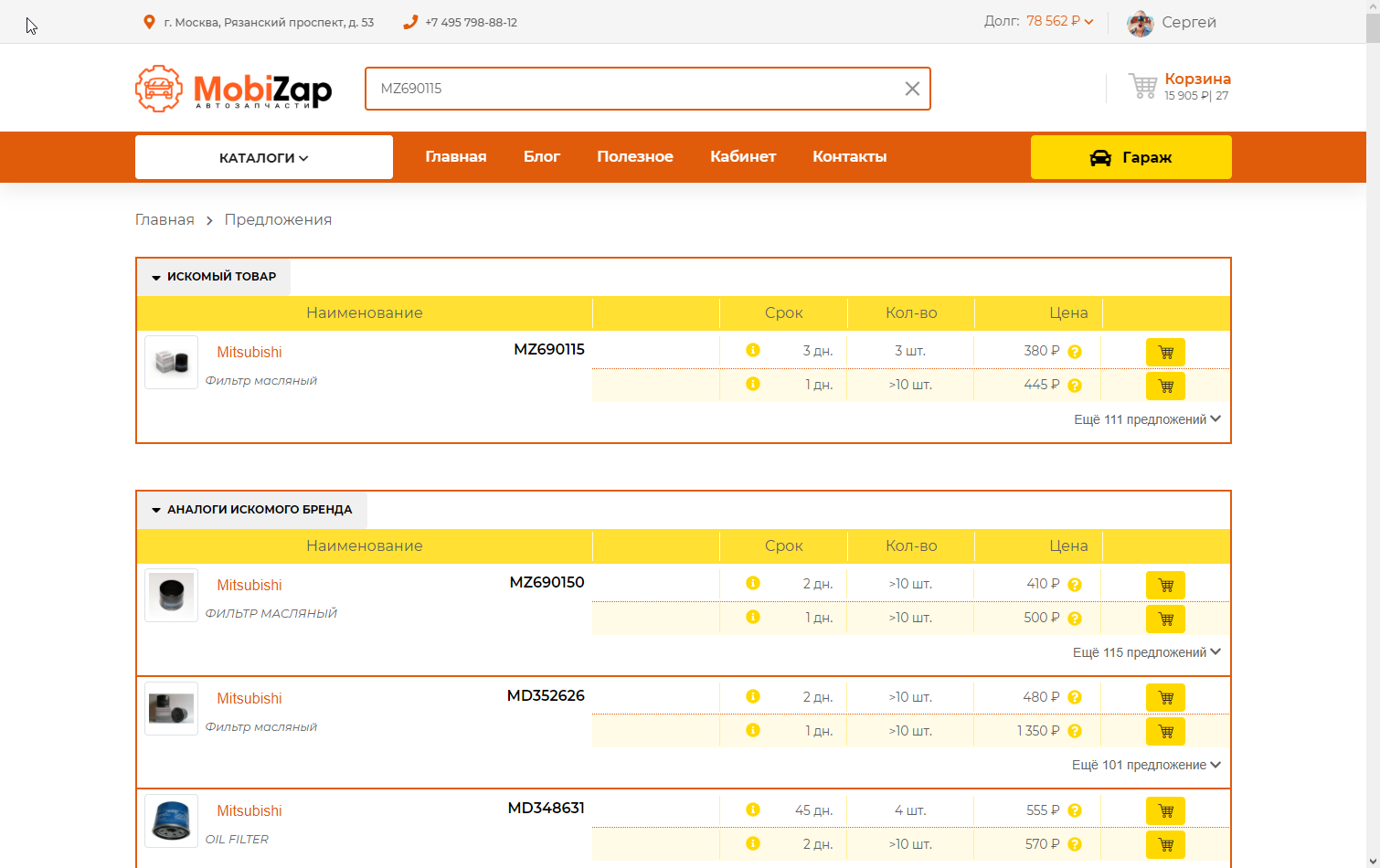The image size is (1380, 868).
Task: Open Сергей user avatar
Action: pyautogui.click(x=1141, y=23)
